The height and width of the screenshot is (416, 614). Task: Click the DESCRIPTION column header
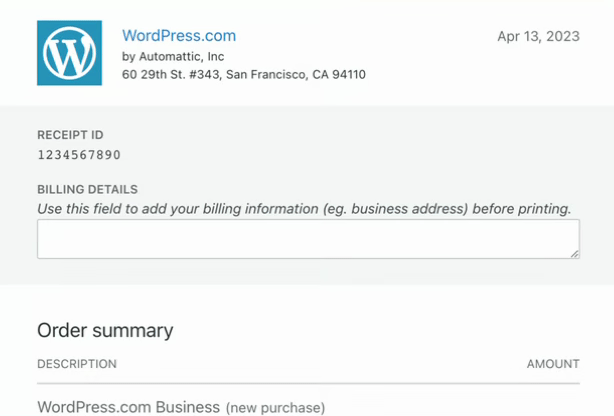pyautogui.click(x=77, y=364)
